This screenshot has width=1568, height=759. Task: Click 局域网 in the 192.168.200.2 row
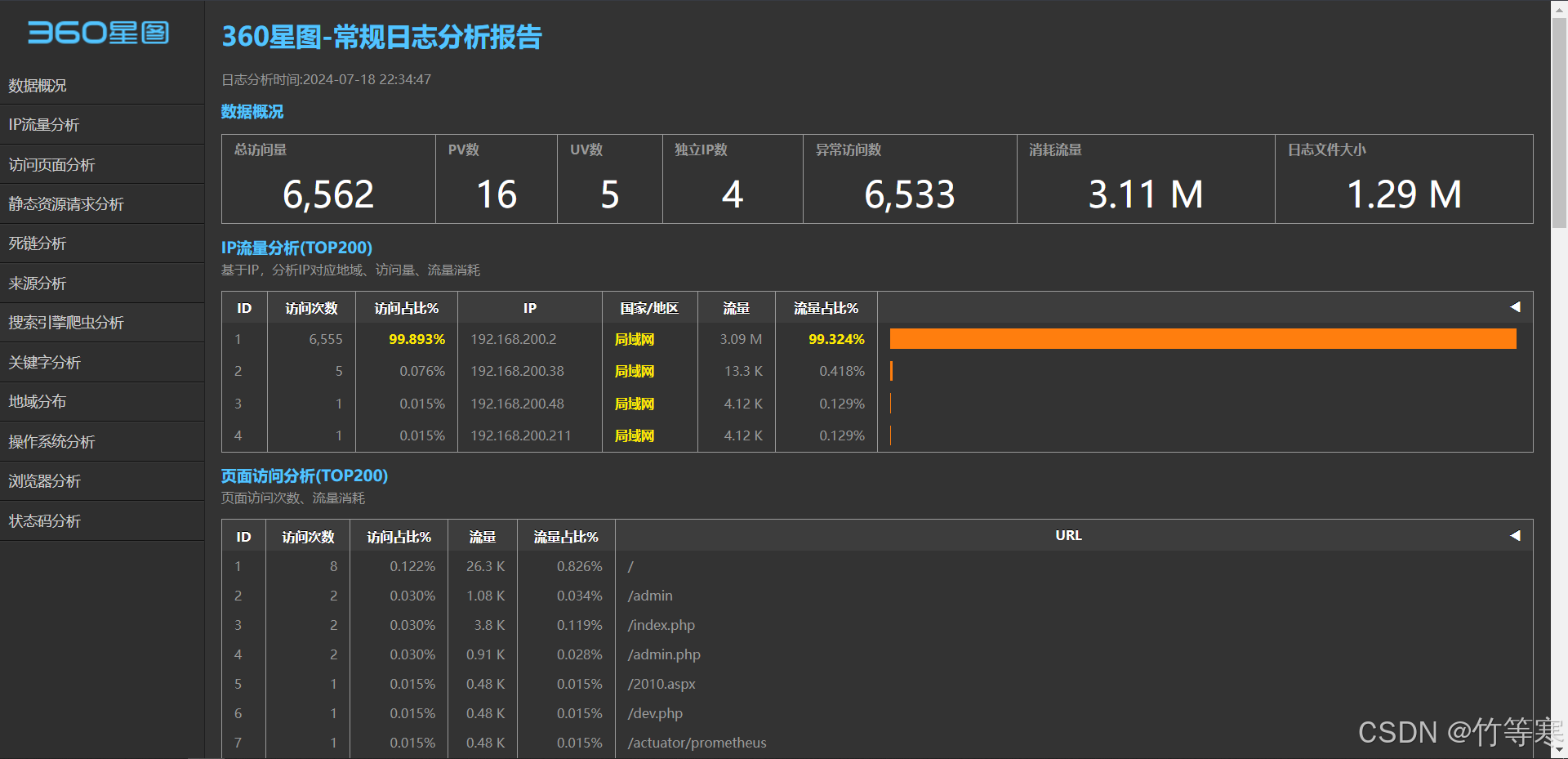[x=635, y=339]
